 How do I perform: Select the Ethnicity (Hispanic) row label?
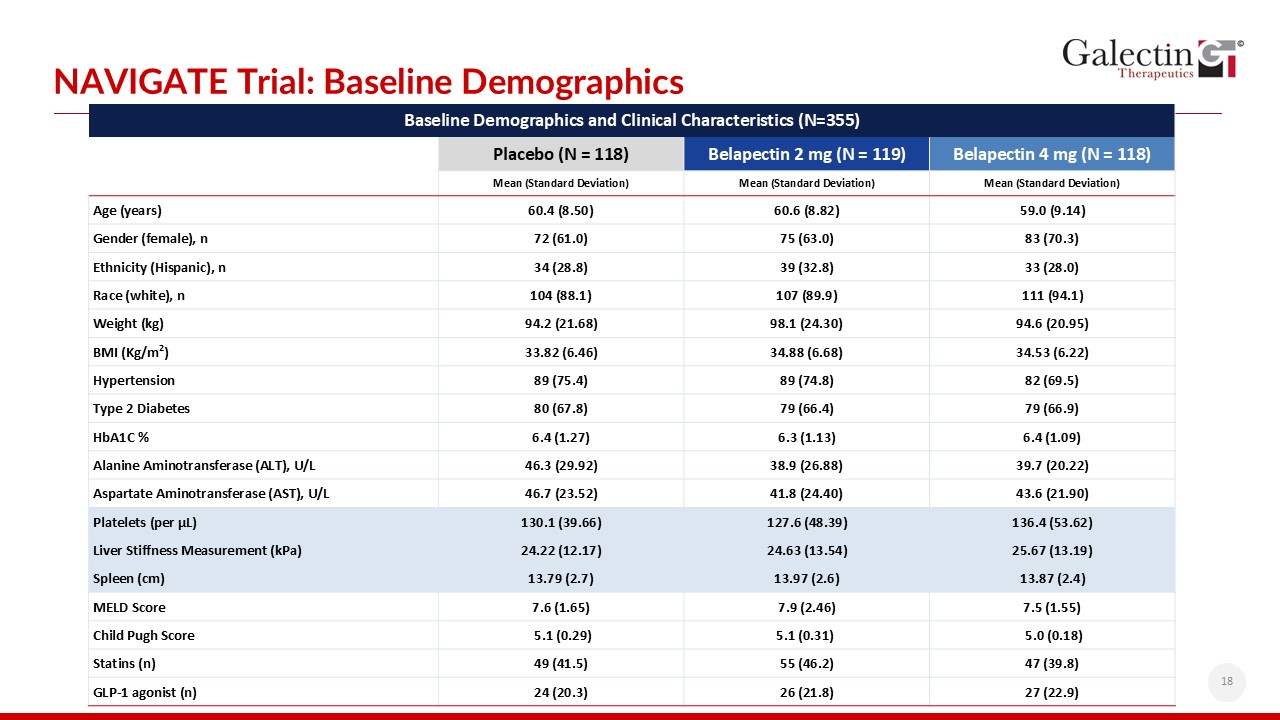tap(159, 268)
